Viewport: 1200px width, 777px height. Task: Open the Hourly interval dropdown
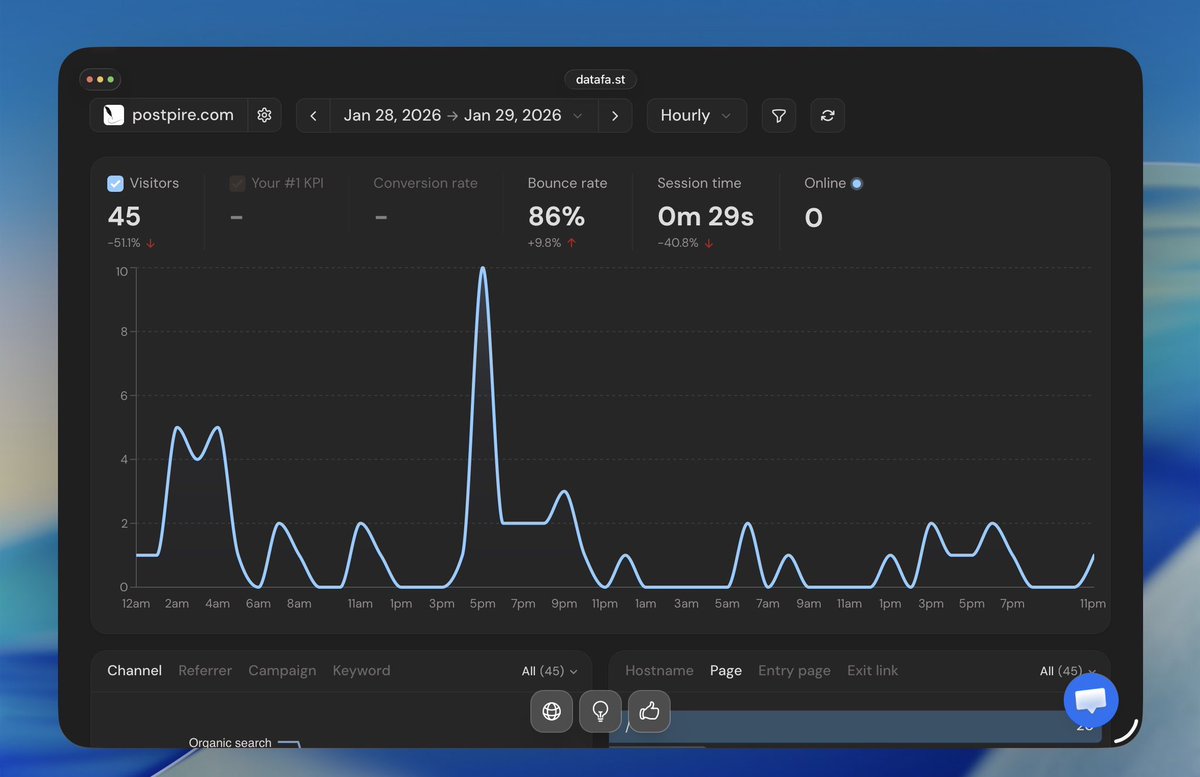tap(696, 115)
